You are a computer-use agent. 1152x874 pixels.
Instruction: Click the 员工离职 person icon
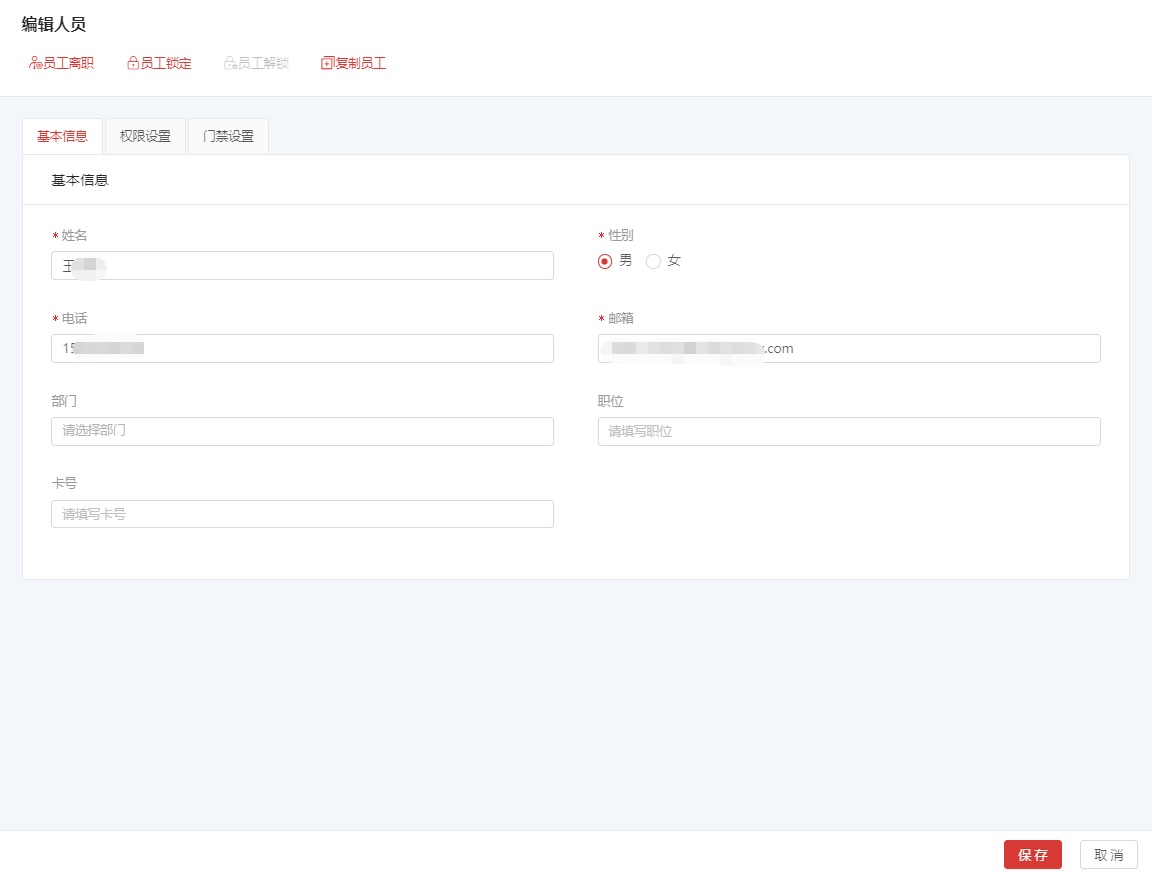(35, 63)
